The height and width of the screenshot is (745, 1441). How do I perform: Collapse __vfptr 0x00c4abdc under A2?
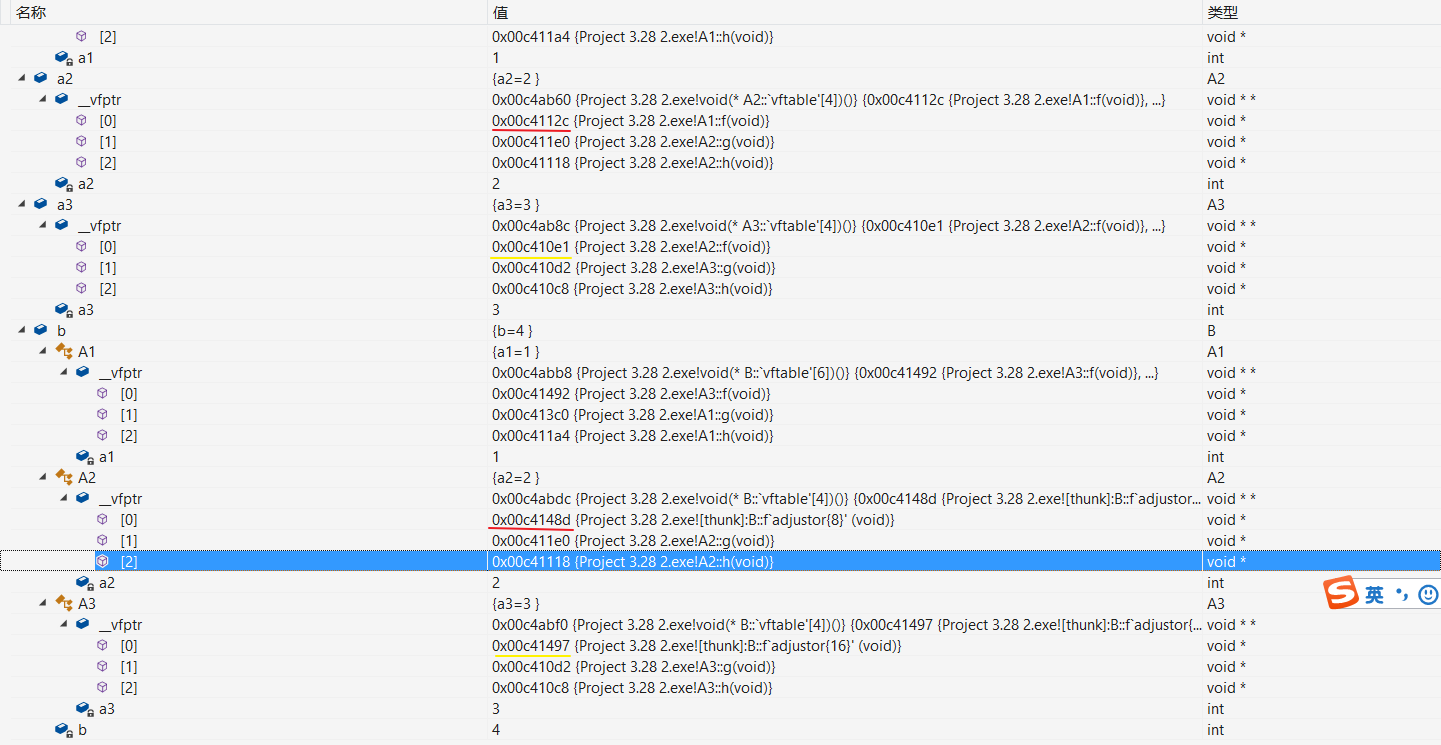[64, 498]
